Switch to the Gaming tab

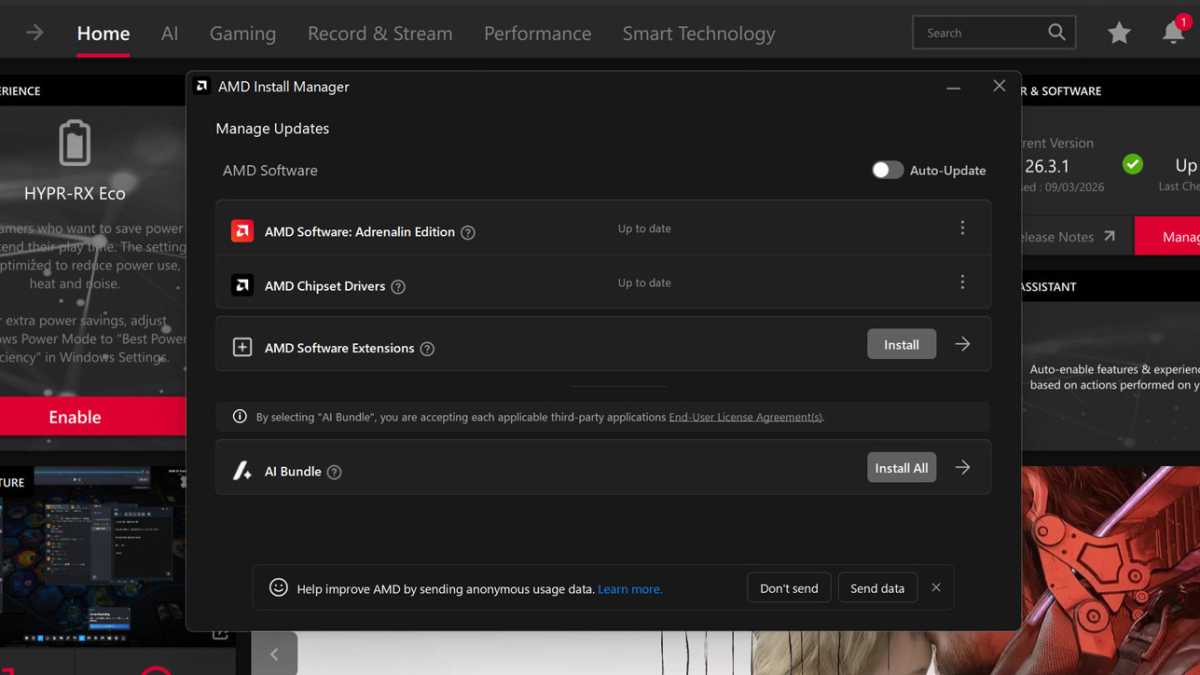point(242,33)
